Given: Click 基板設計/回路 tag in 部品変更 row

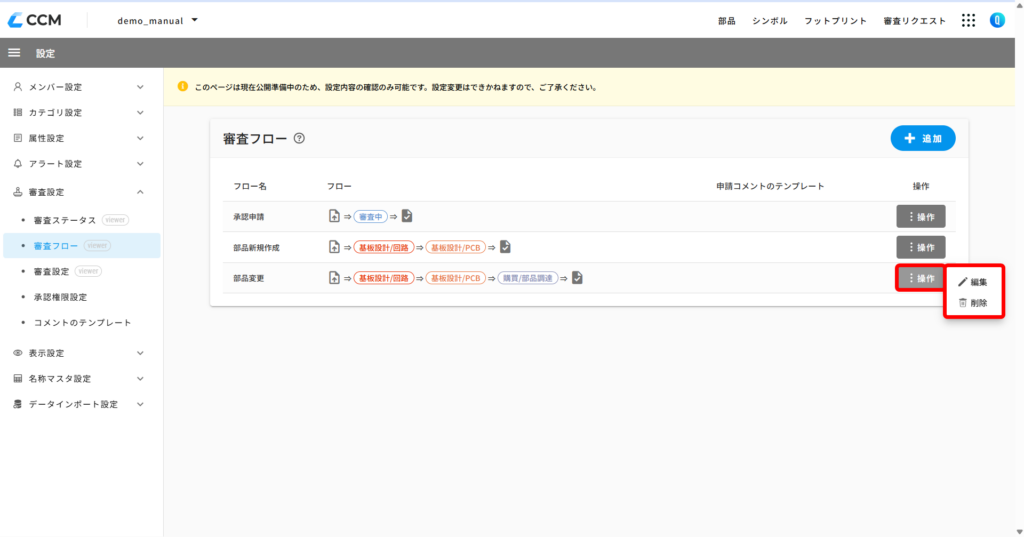Looking at the screenshot, I should (383, 278).
